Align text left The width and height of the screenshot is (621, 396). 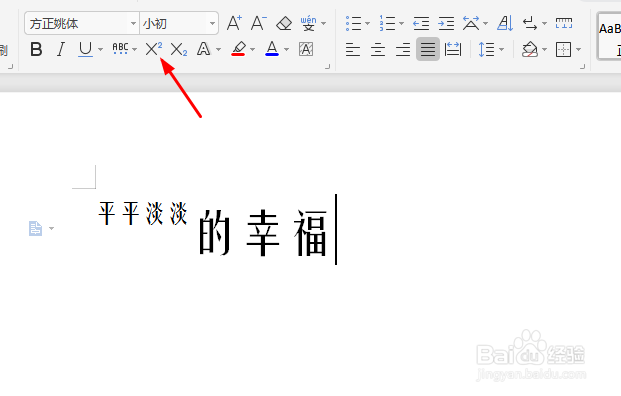(x=352, y=50)
